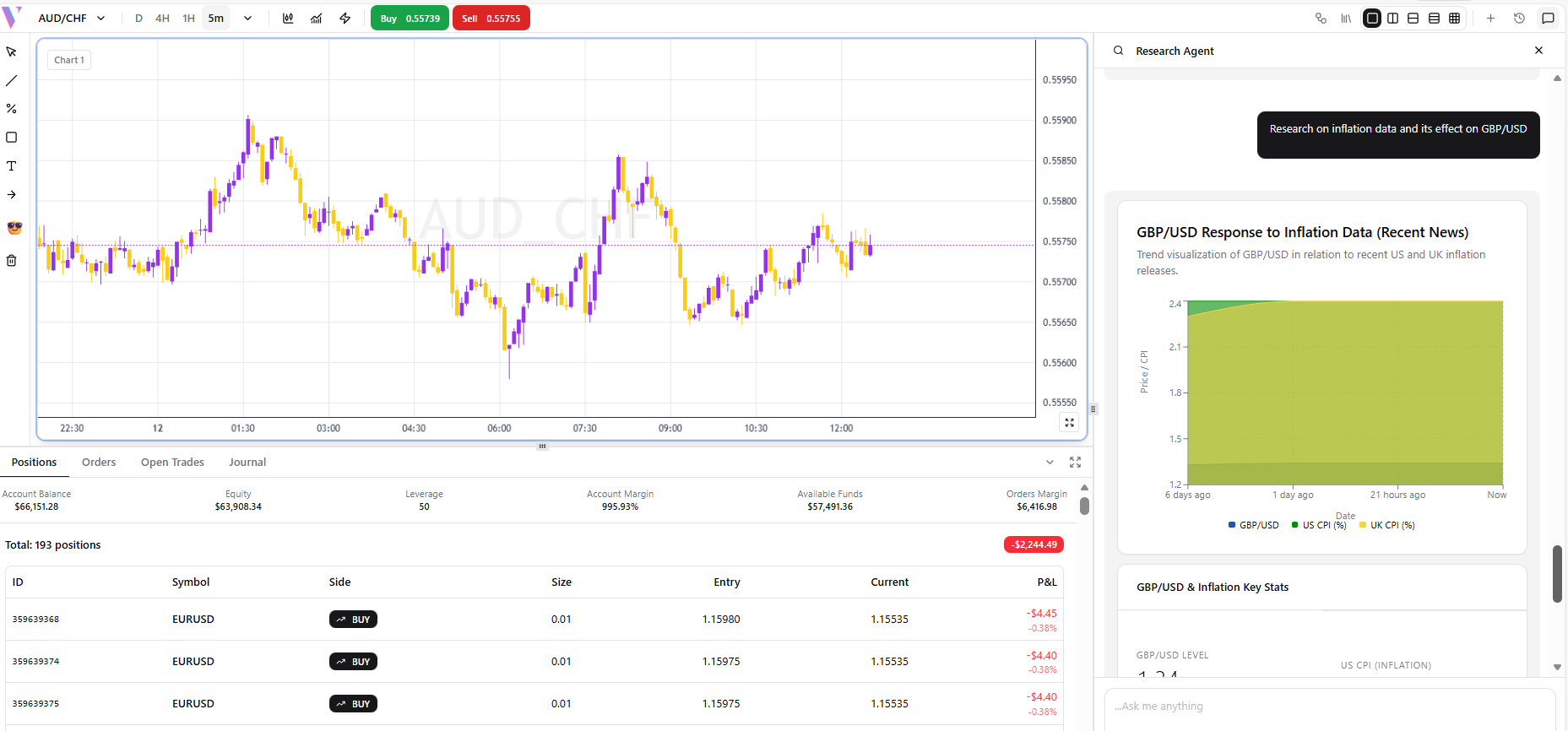Open the AUD/CHF symbol dropdown
This screenshot has height=731, width=1568.
tap(72, 19)
